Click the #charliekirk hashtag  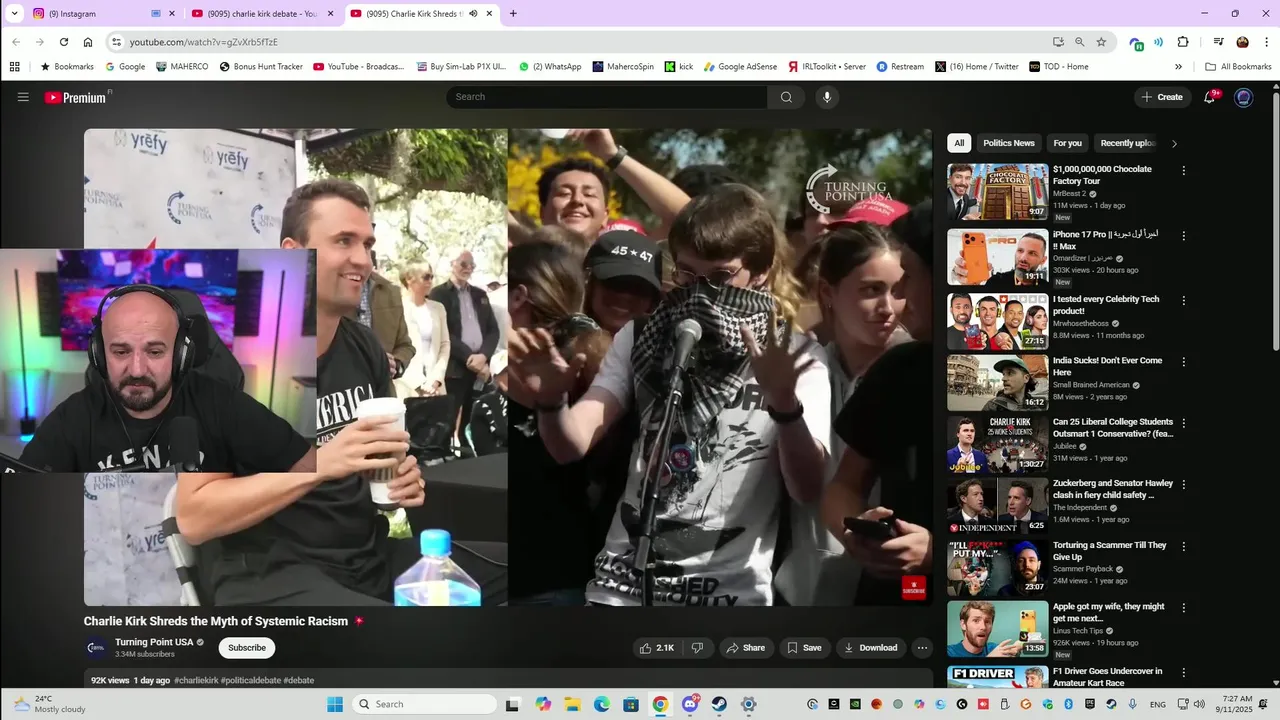[196, 680]
